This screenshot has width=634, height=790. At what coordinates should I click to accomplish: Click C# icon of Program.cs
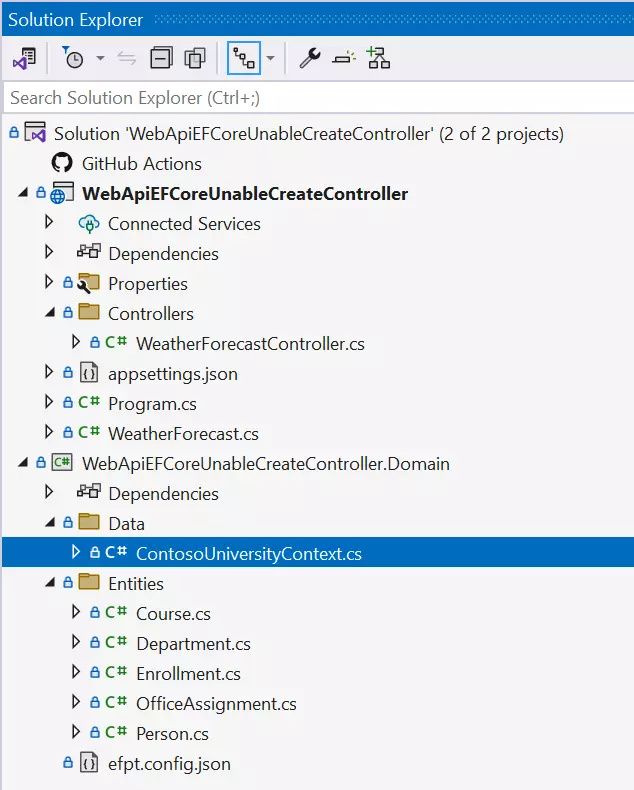[89, 403]
